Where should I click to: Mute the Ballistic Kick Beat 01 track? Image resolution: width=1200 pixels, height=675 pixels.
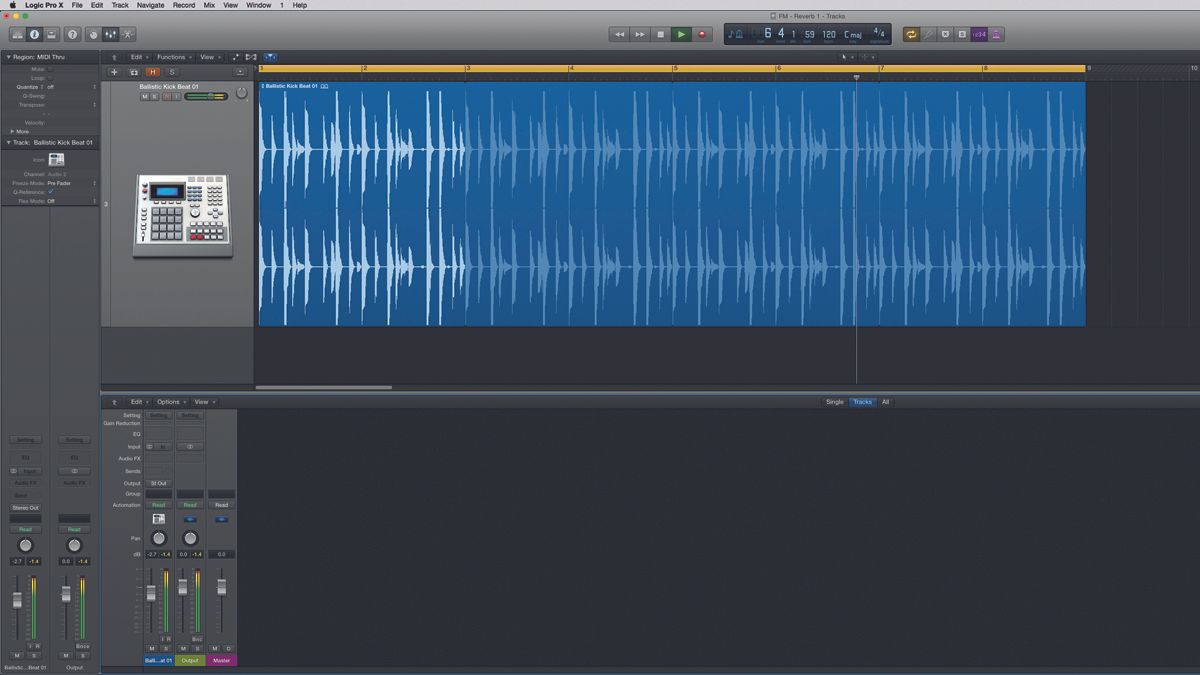pyautogui.click(x=145, y=96)
